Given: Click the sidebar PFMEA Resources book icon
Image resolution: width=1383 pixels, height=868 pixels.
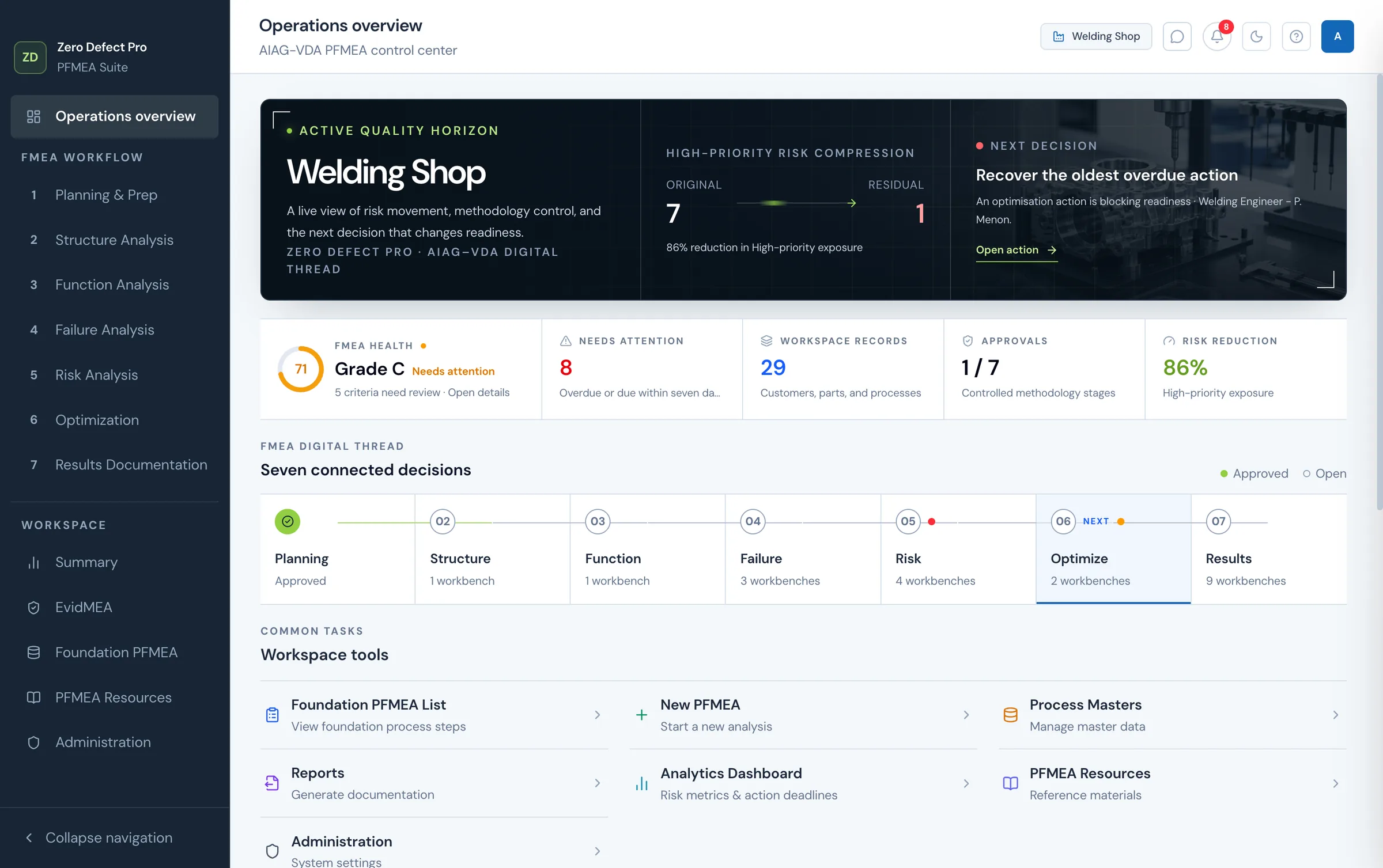Looking at the screenshot, I should click(33, 698).
